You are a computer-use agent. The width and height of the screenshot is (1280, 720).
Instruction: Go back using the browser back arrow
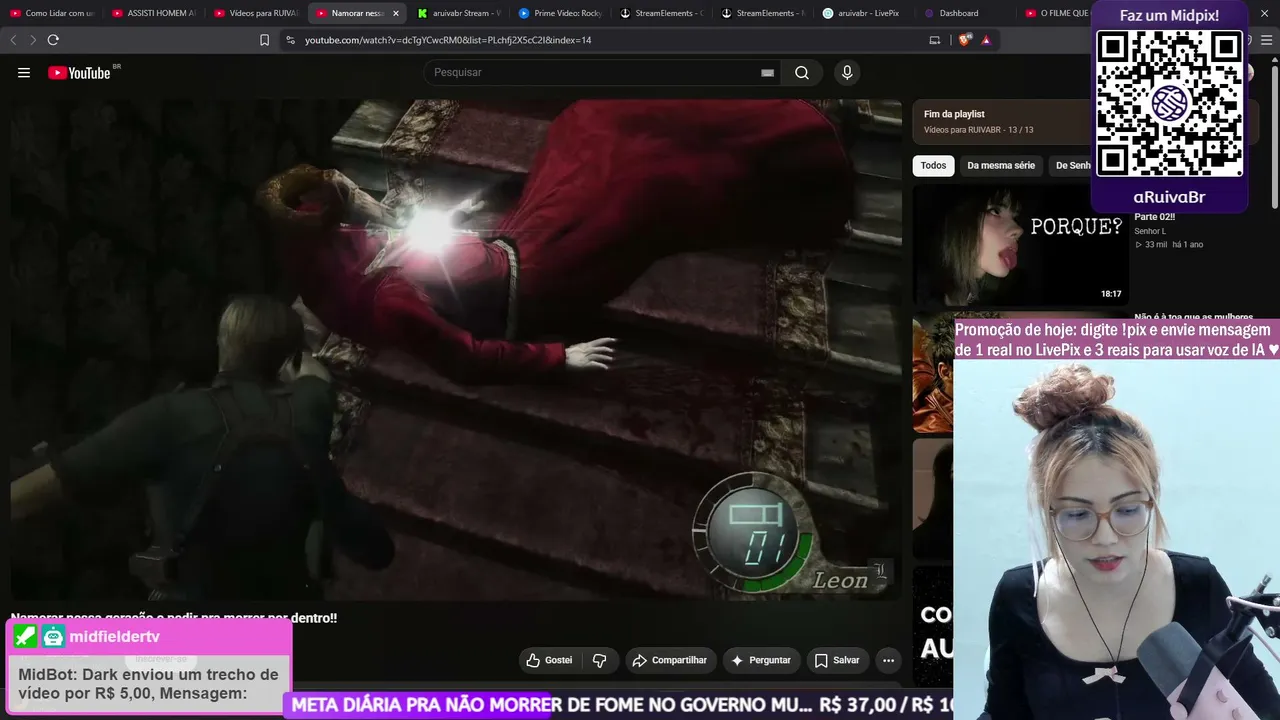(x=13, y=40)
